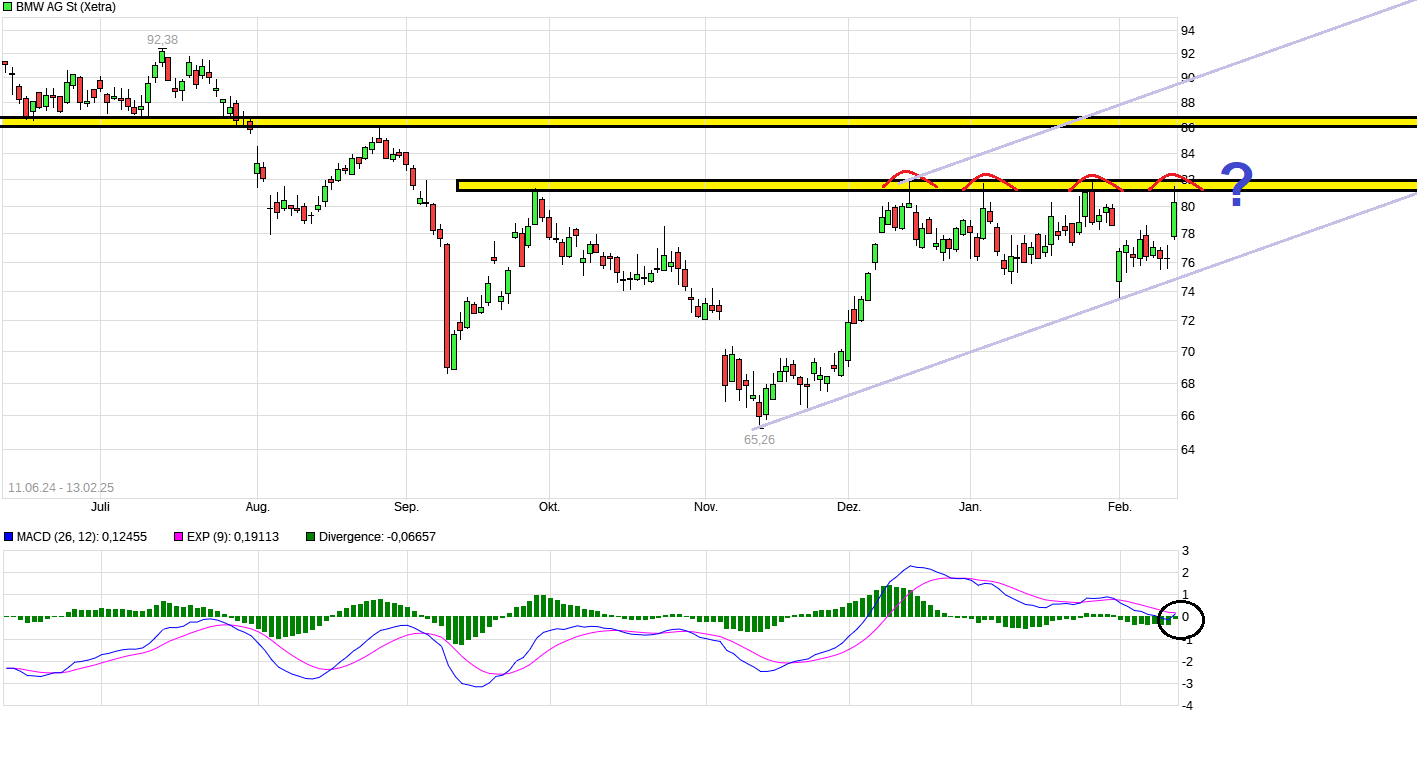Select the blue MACD legend square
Screen dimensions: 1417x762
(9, 537)
